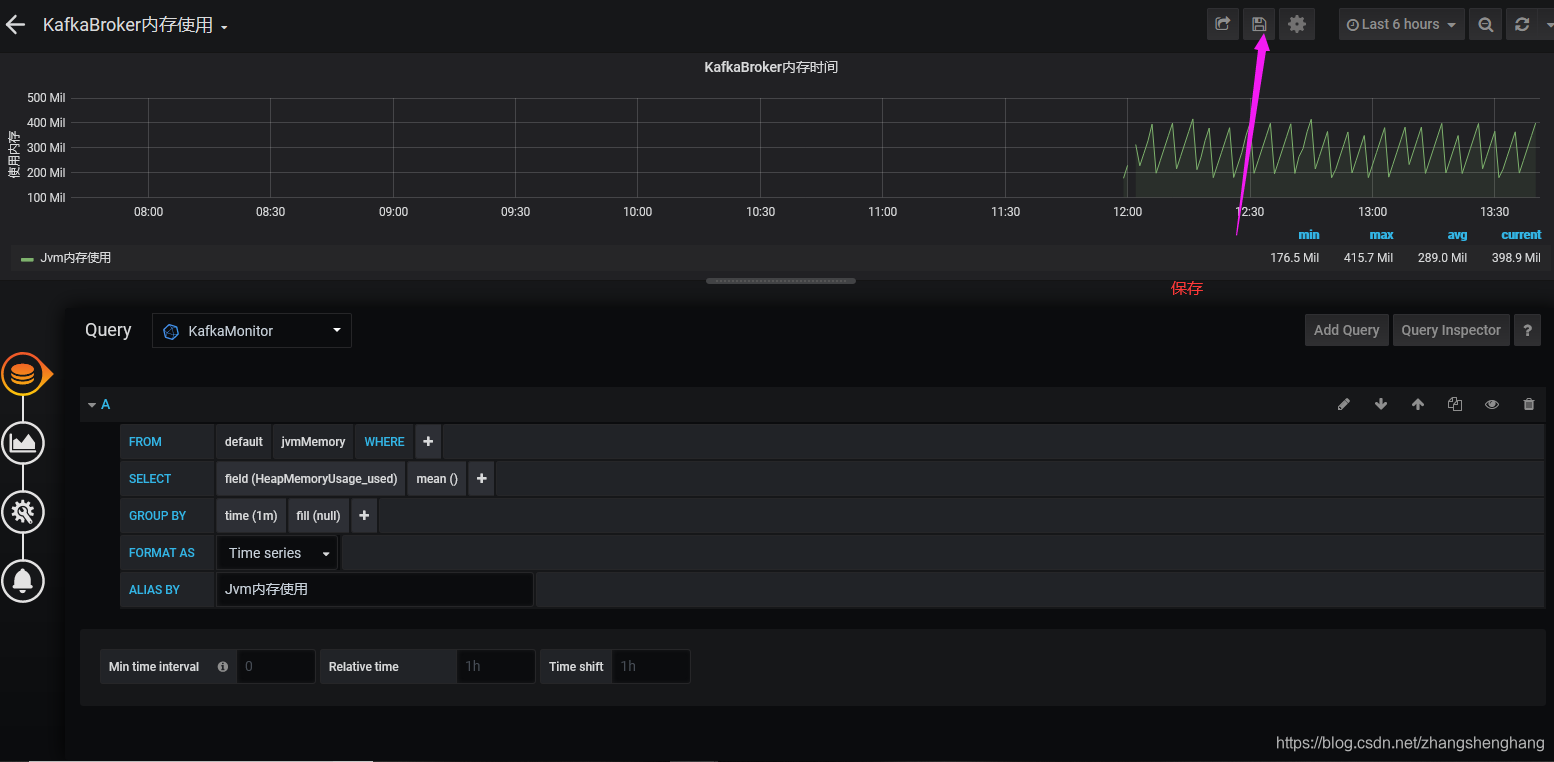
Task: Move query A up
Action: (x=1417, y=404)
